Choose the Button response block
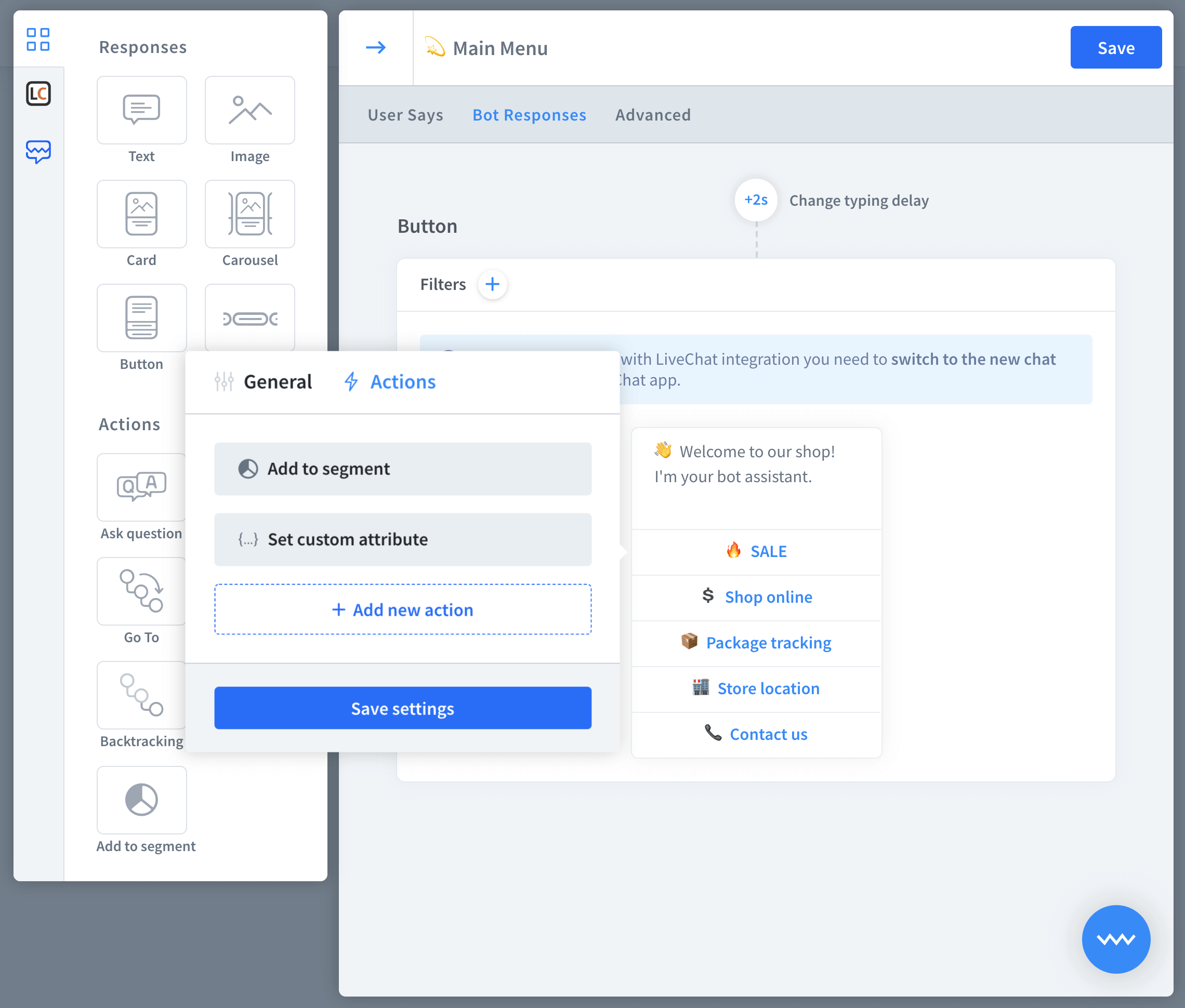 141,317
